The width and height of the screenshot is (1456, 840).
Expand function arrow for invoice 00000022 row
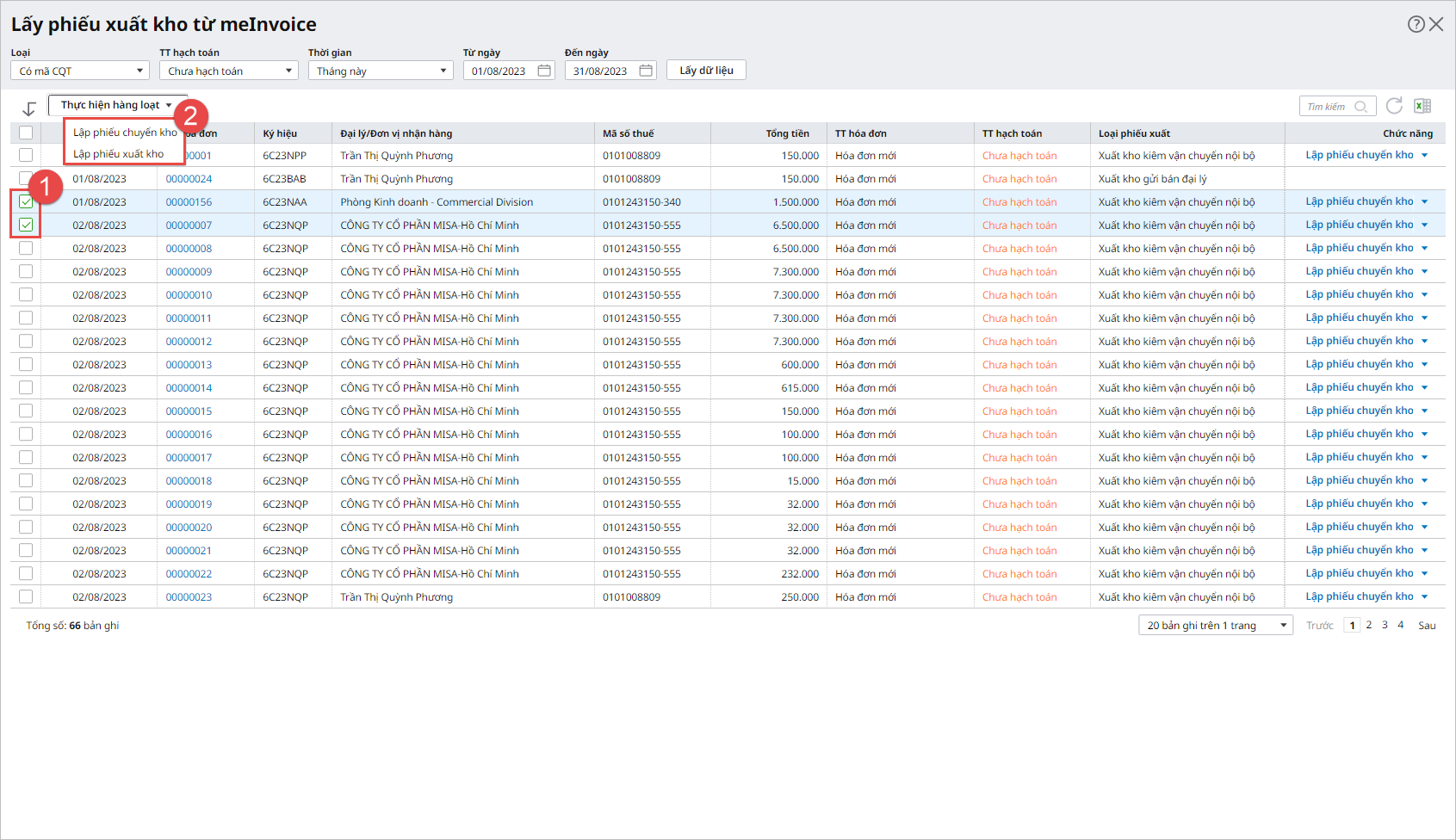tap(1425, 574)
